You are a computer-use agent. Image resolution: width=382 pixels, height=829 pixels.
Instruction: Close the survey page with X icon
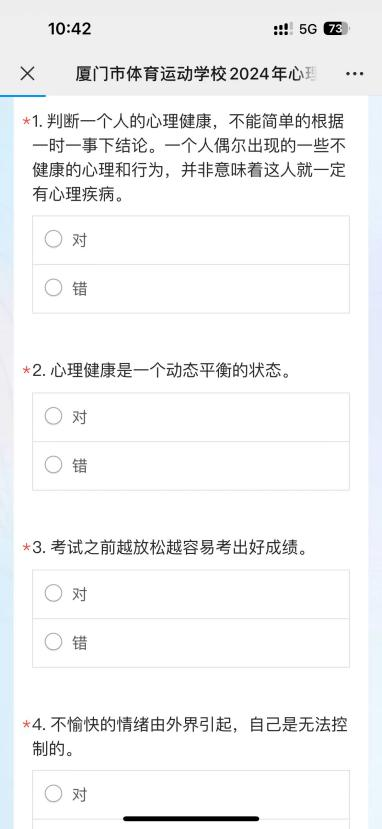[27, 73]
